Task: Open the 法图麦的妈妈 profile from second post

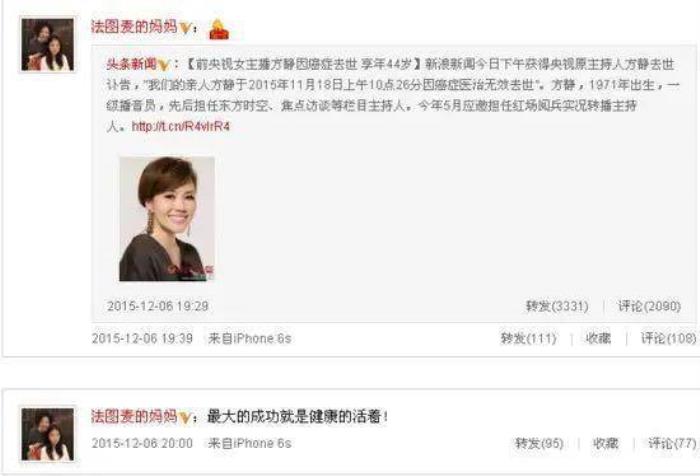Action: click(134, 416)
